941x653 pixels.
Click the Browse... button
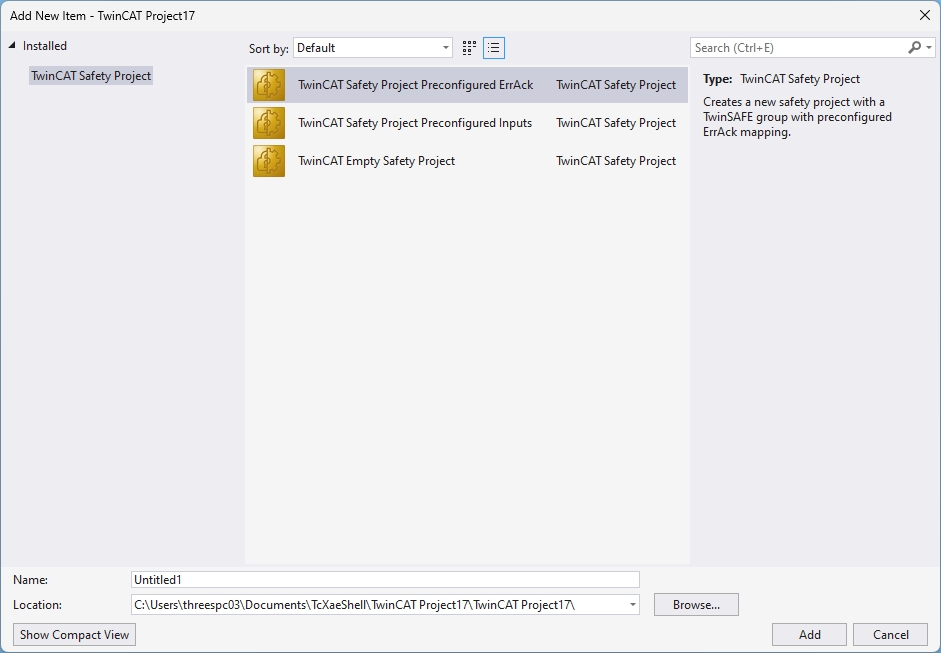[696, 604]
